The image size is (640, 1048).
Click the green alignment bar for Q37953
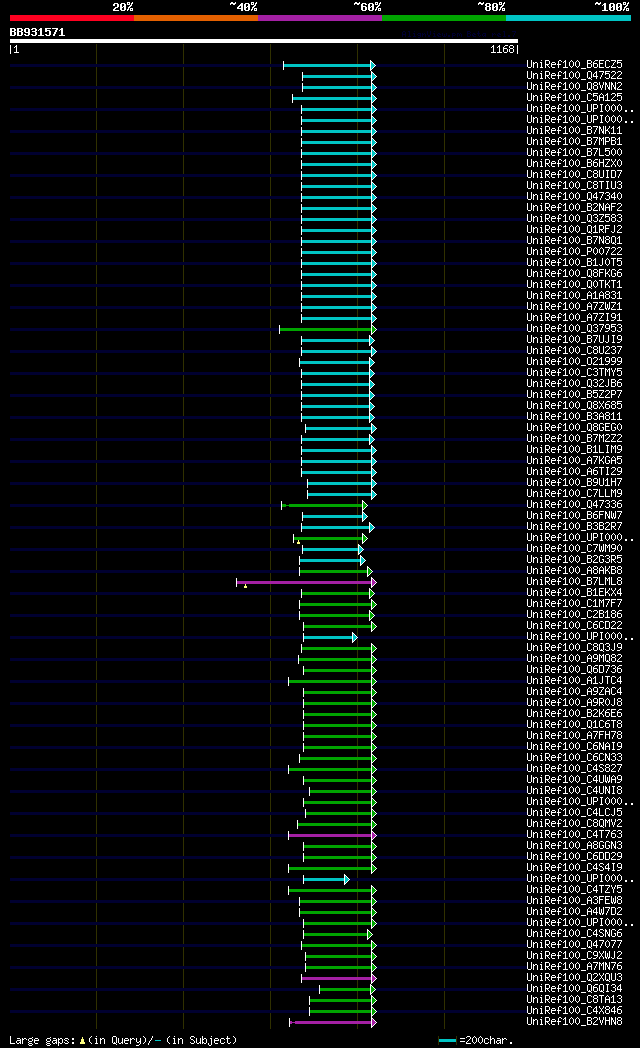327,329
